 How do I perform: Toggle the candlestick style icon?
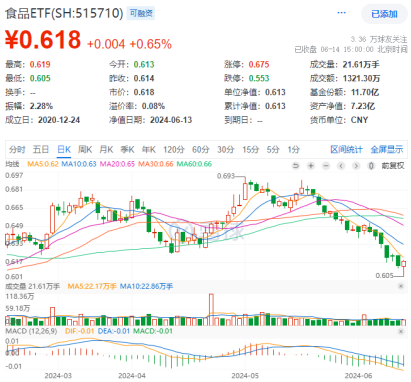(x=371, y=166)
